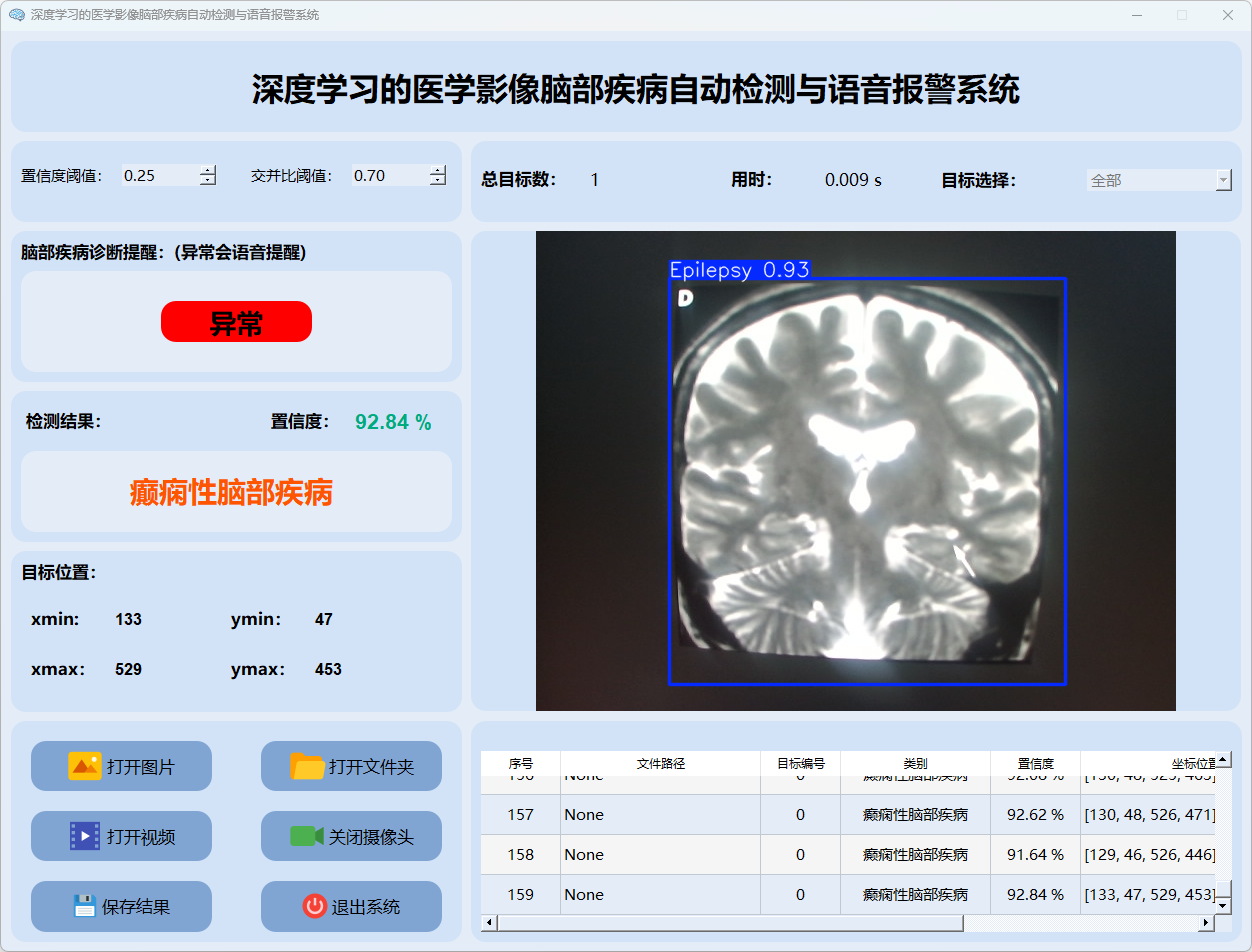The width and height of the screenshot is (1252, 952).
Task: Click the 用时 value 0.009 s
Action: (x=853, y=180)
